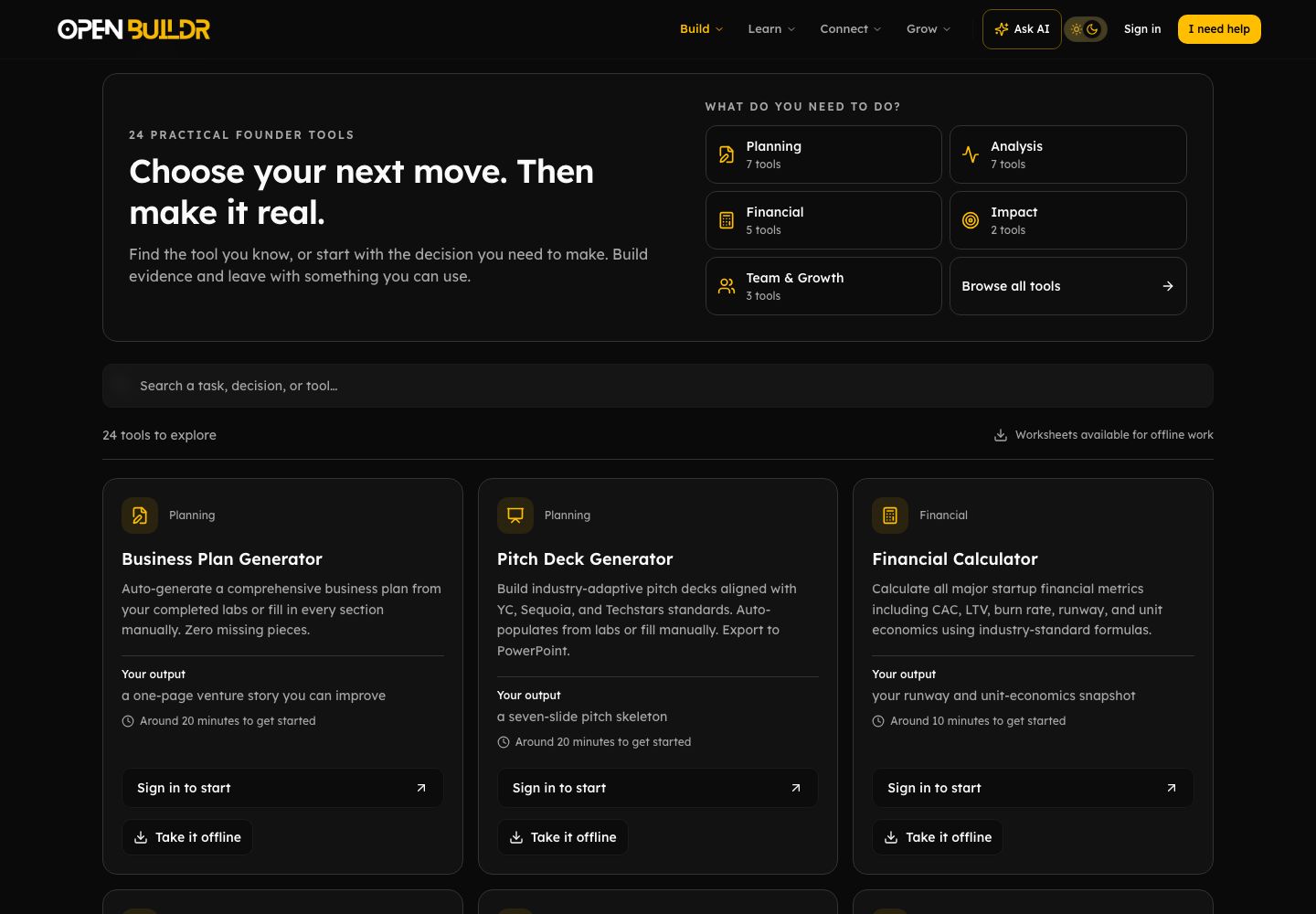Click Browse all tools arrow card
The image size is (1316, 914).
click(1067, 286)
